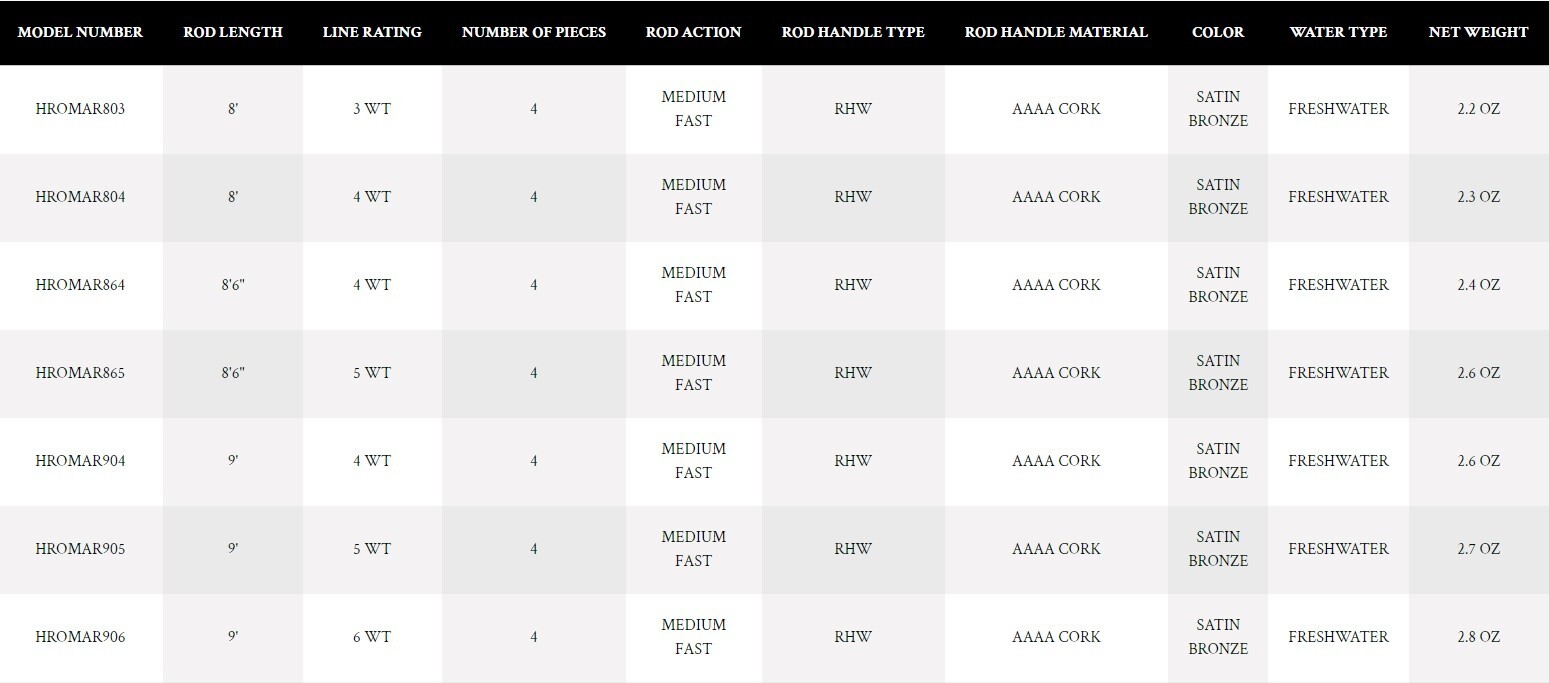Select model number HROMAR905
Image resolution: width=1549 pixels, height=683 pixels.
coord(80,549)
